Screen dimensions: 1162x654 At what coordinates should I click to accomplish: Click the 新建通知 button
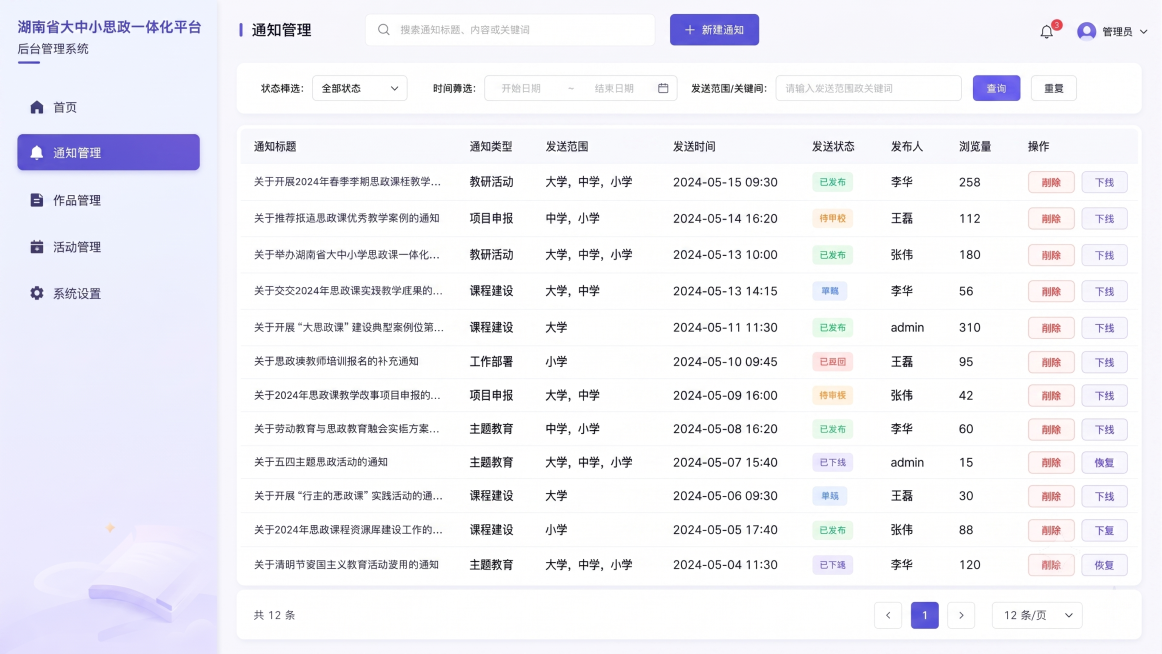pyautogui.click(x=714, y=30)
